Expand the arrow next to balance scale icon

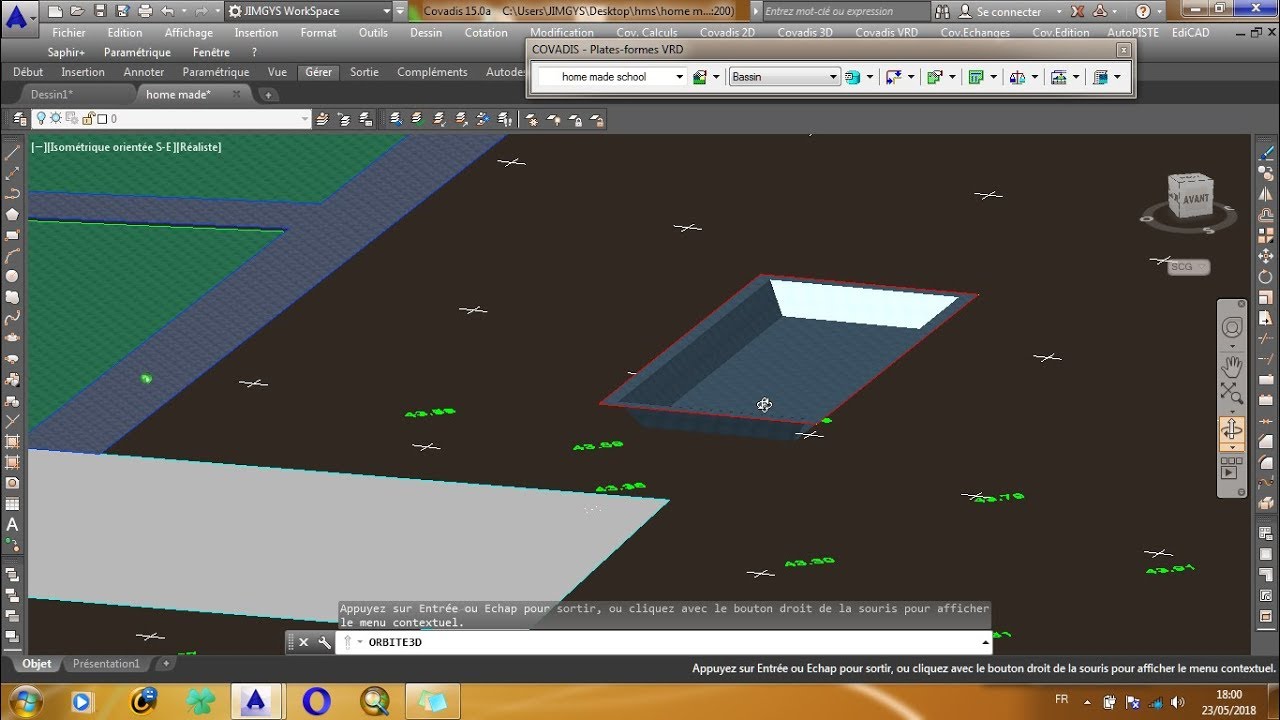coord(1034,77)
